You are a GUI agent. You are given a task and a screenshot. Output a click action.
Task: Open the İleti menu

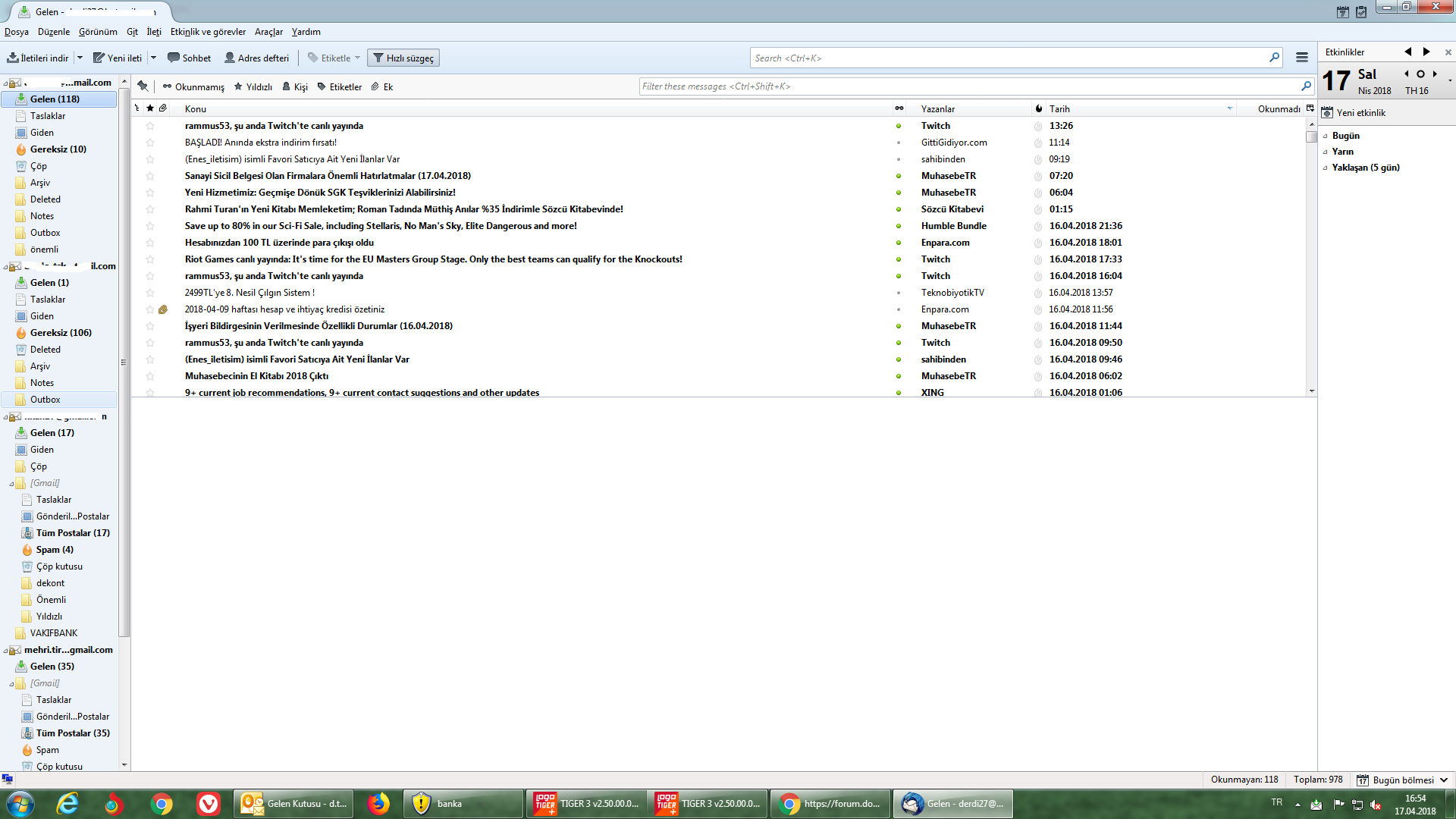click(154, 32)
